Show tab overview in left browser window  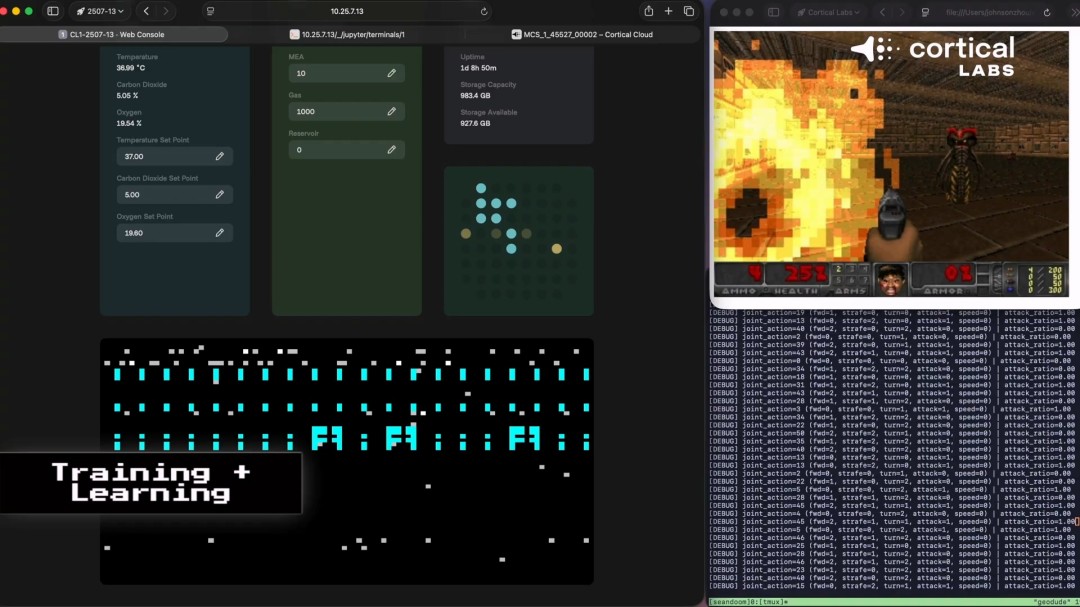coord(688,11)
